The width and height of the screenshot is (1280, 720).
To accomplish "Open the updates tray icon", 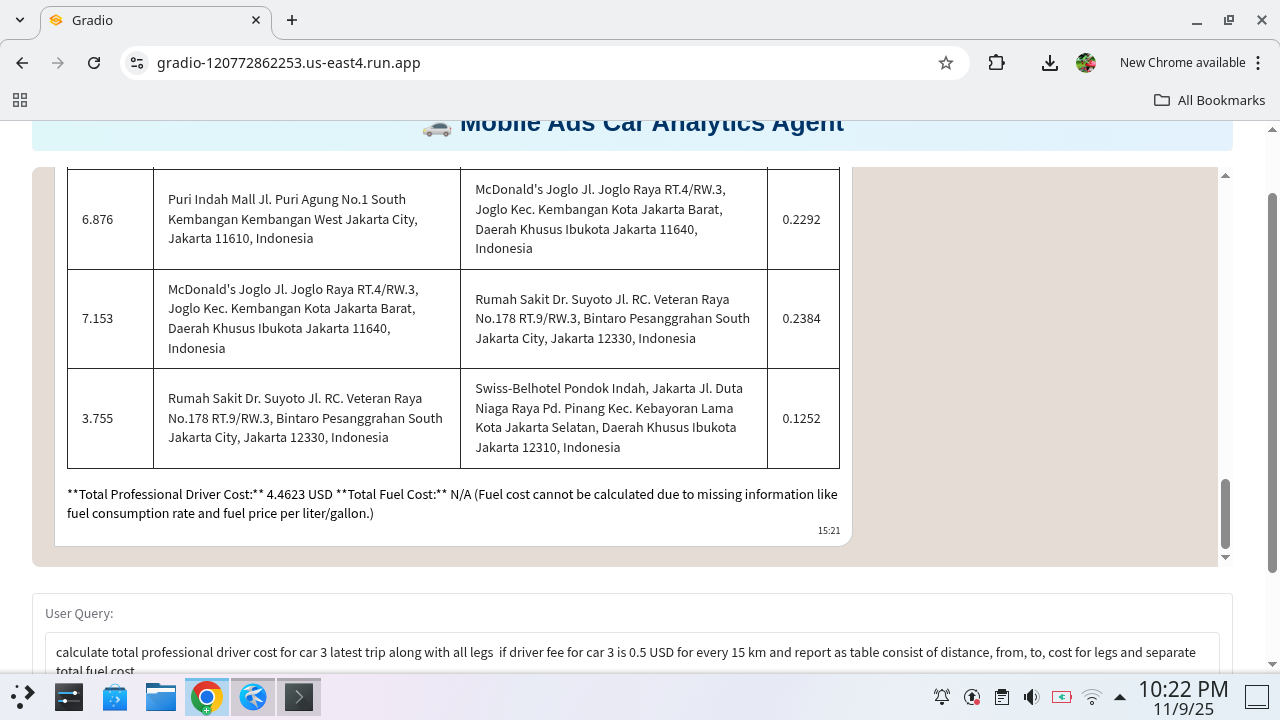I will click(x=972, y=697).
